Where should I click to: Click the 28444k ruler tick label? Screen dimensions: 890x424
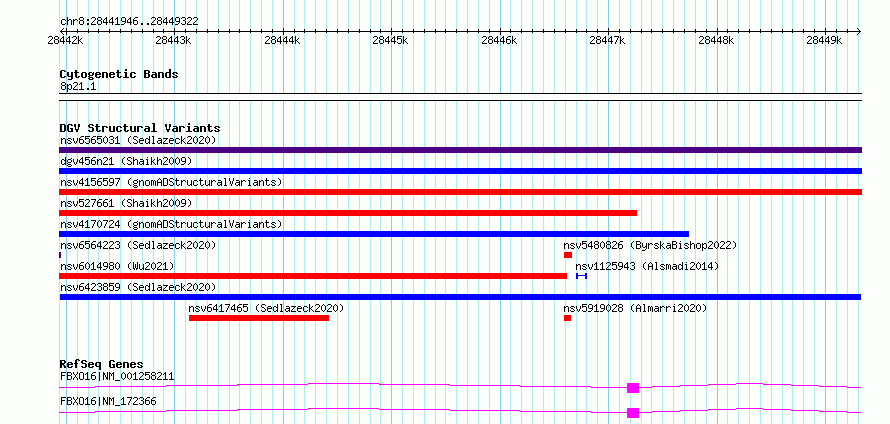pos(282,40)
